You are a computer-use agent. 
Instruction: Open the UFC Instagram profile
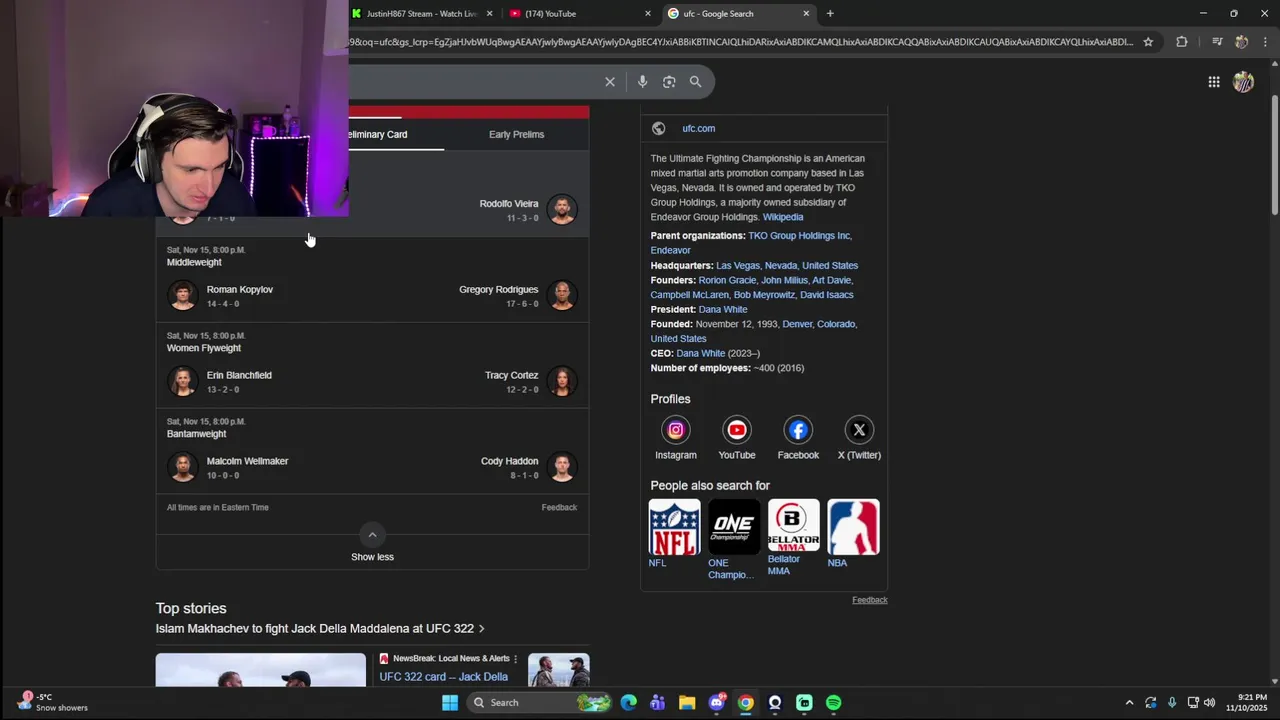[676, 438]
